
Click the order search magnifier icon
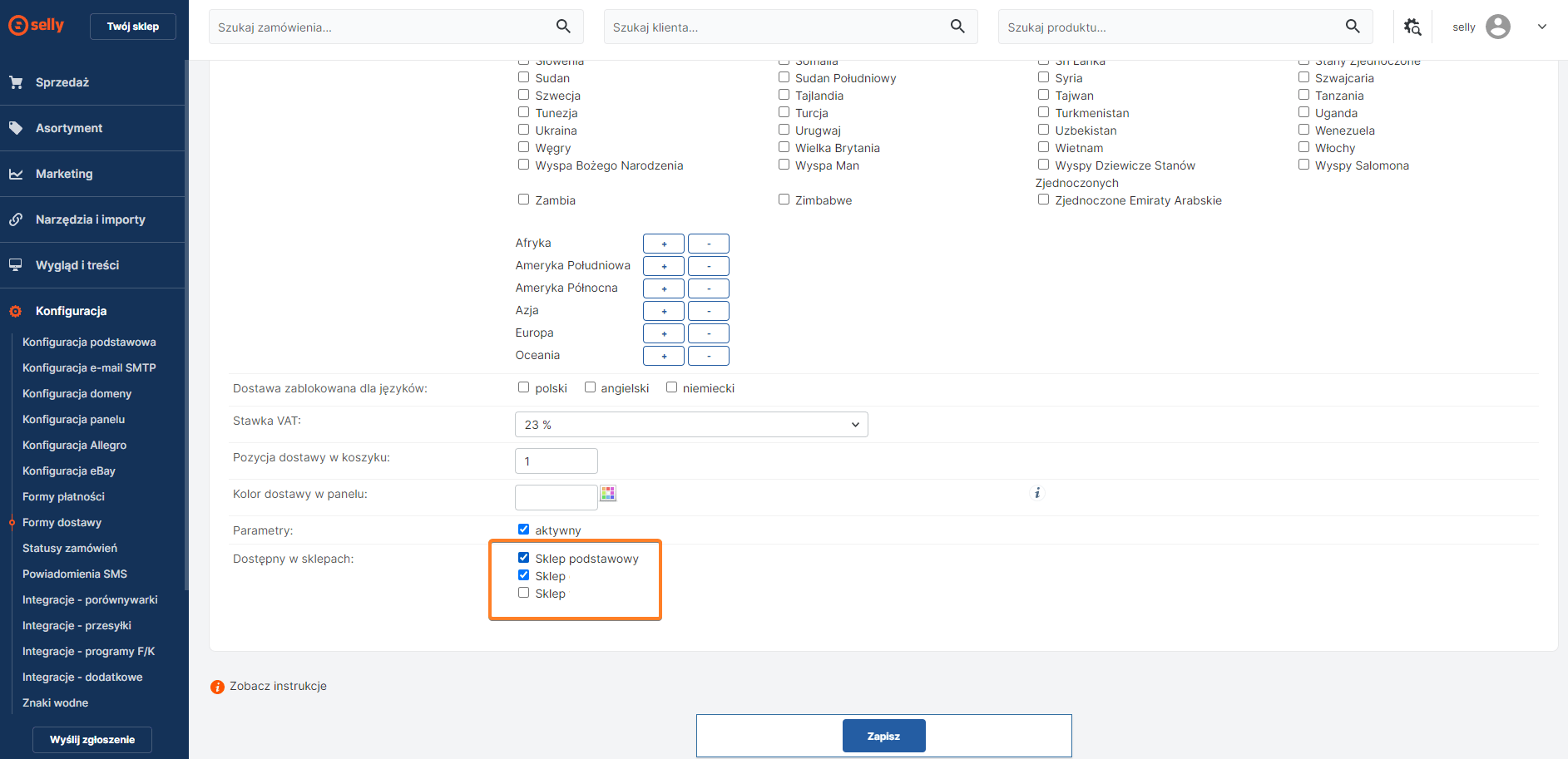563,27
